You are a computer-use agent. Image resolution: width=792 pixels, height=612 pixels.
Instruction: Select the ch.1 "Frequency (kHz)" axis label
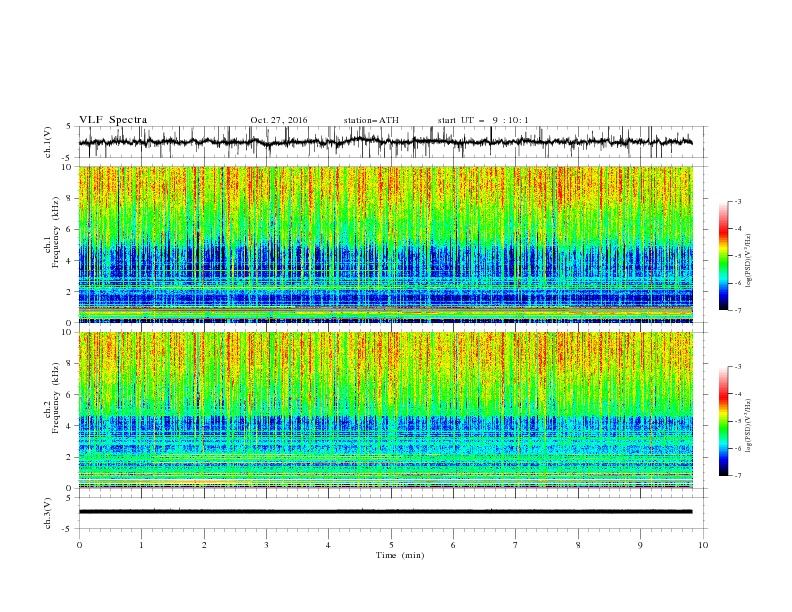click(x=56, y=233)
